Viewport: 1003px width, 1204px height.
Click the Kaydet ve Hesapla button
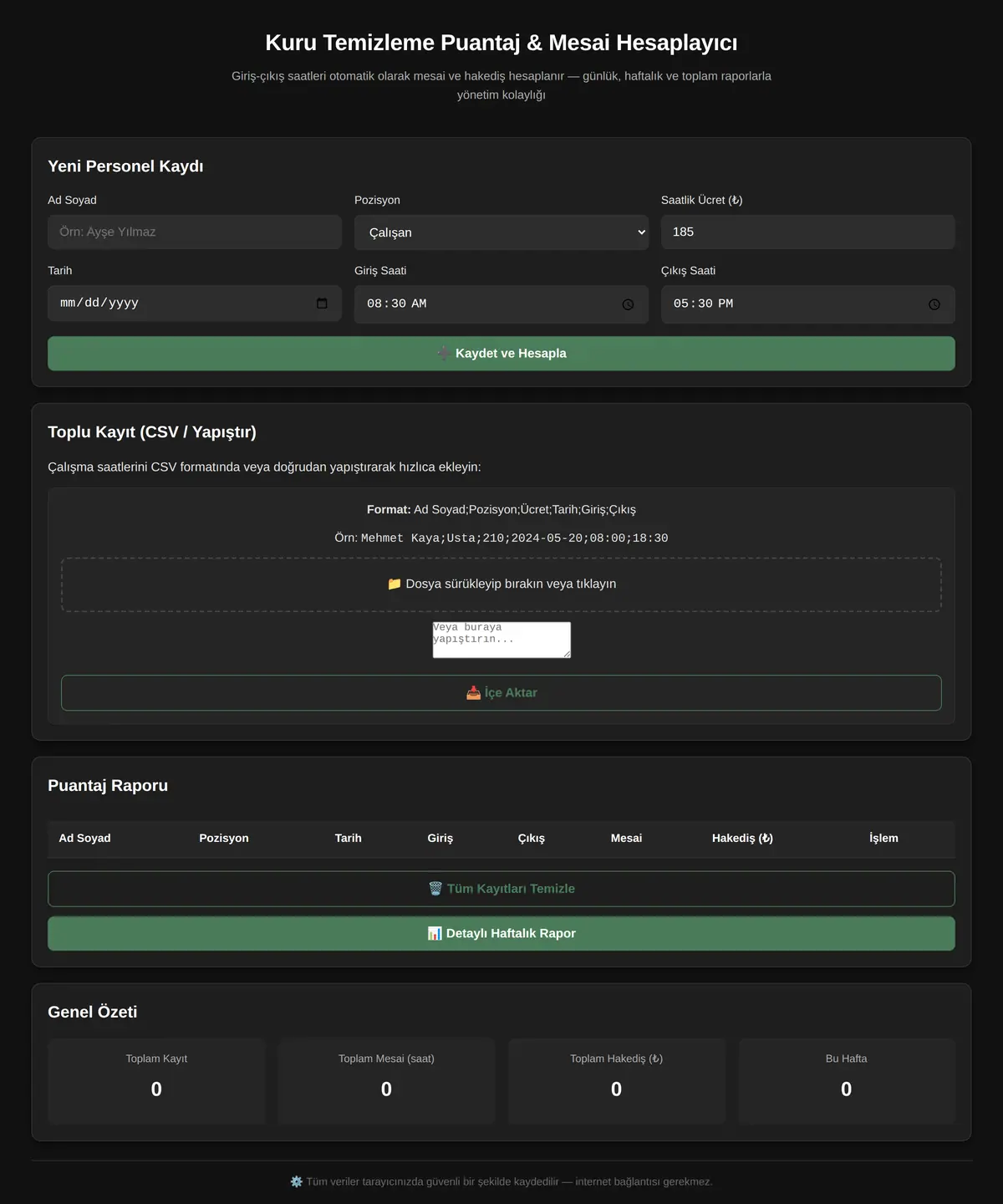pos(501,354)
